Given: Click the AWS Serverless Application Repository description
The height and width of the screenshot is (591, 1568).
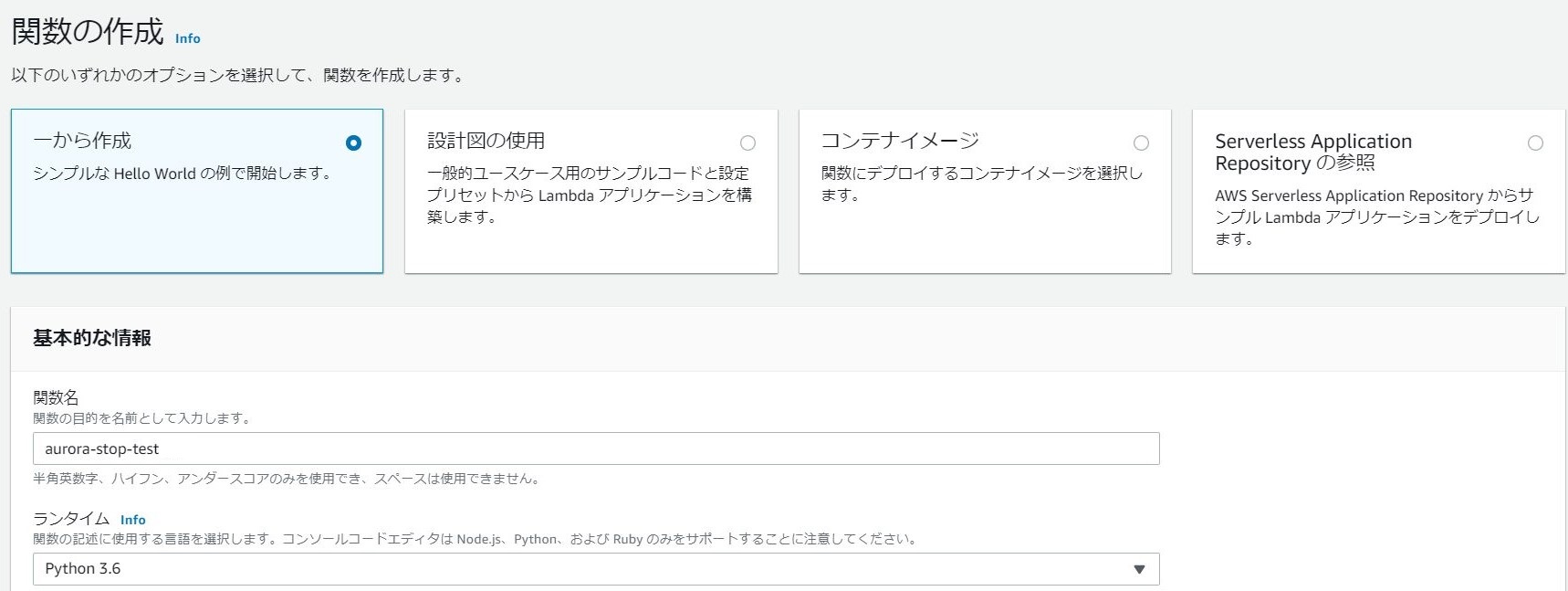Looking at the screenshot, I should (1374, 216).
